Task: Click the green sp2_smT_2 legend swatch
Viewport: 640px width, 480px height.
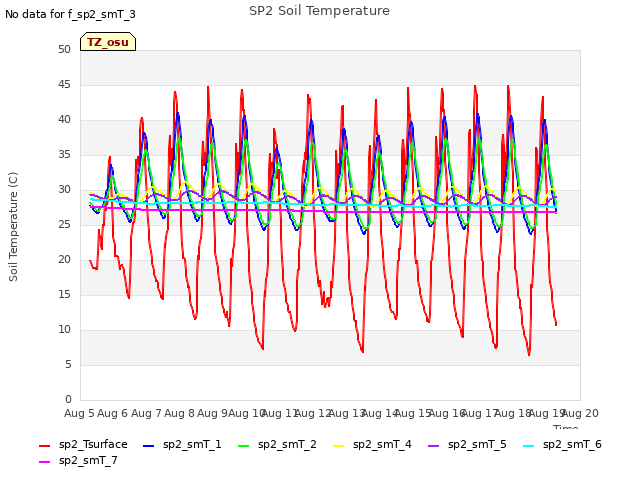Action: click(243, 446)
